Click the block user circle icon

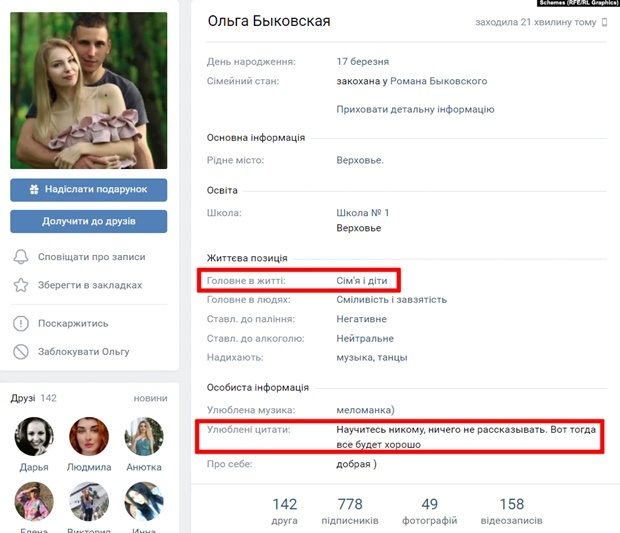21,352
